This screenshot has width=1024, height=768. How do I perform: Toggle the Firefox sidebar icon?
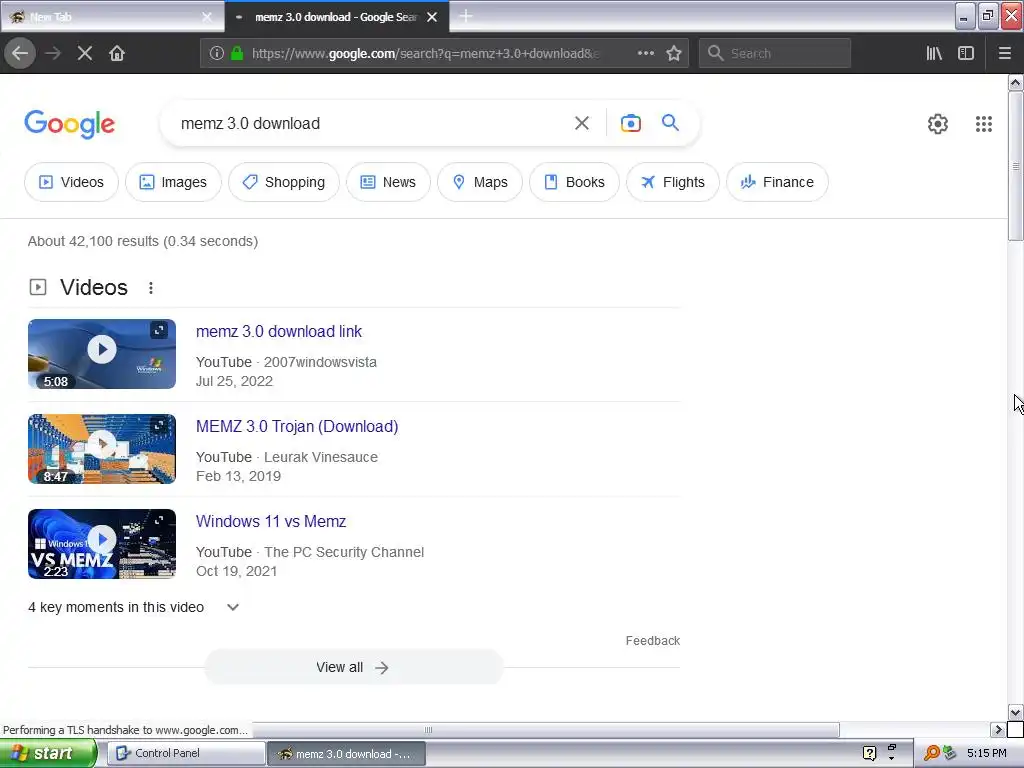(966, 54)
